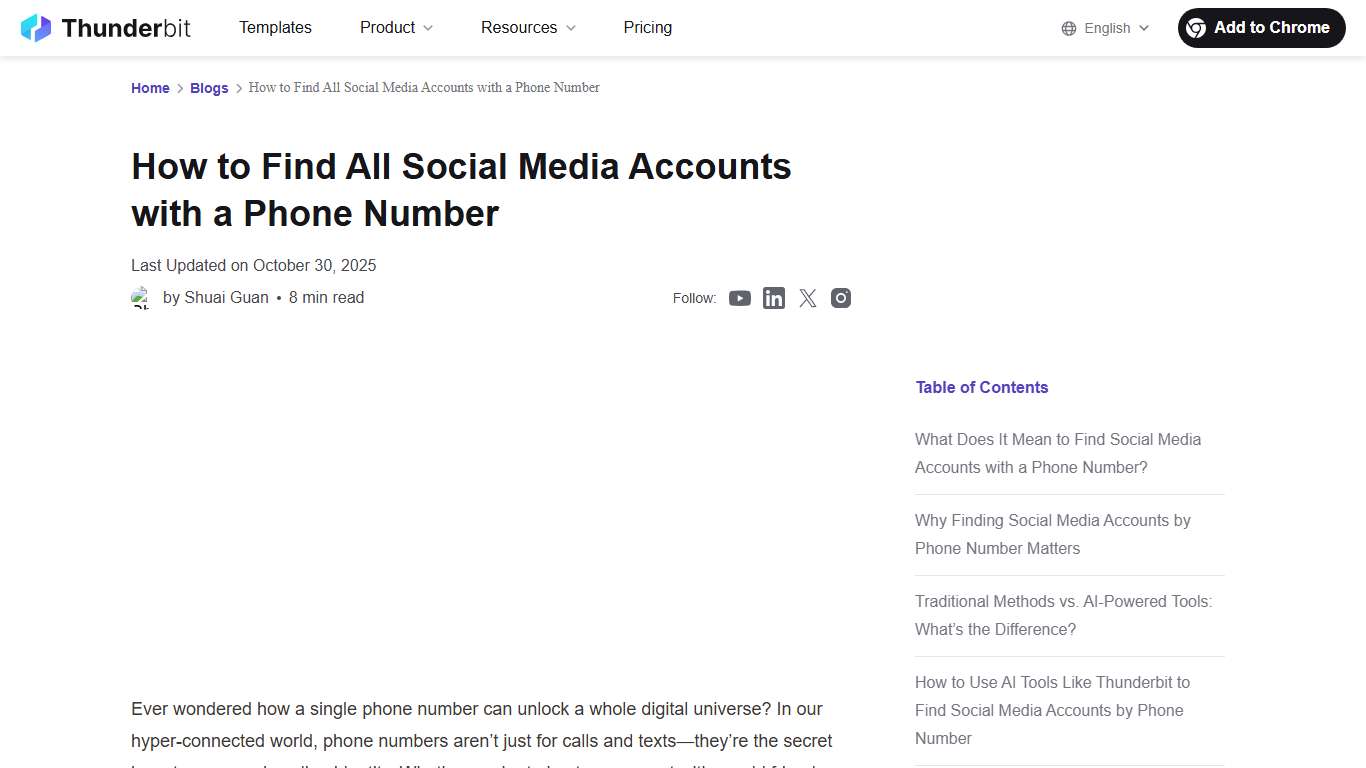
Task: Click the author name Shuai Guan
Action: click(x=226, y=297)
